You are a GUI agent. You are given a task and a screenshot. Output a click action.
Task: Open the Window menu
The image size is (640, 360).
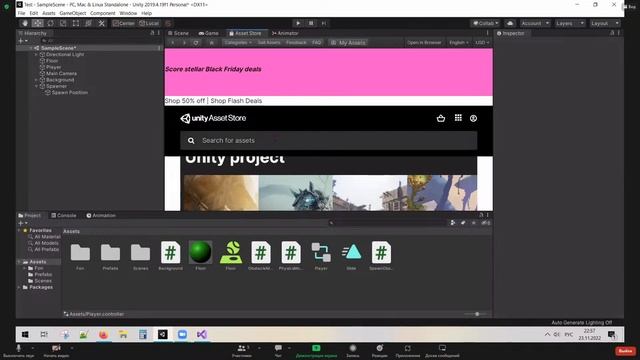(128, 13)
